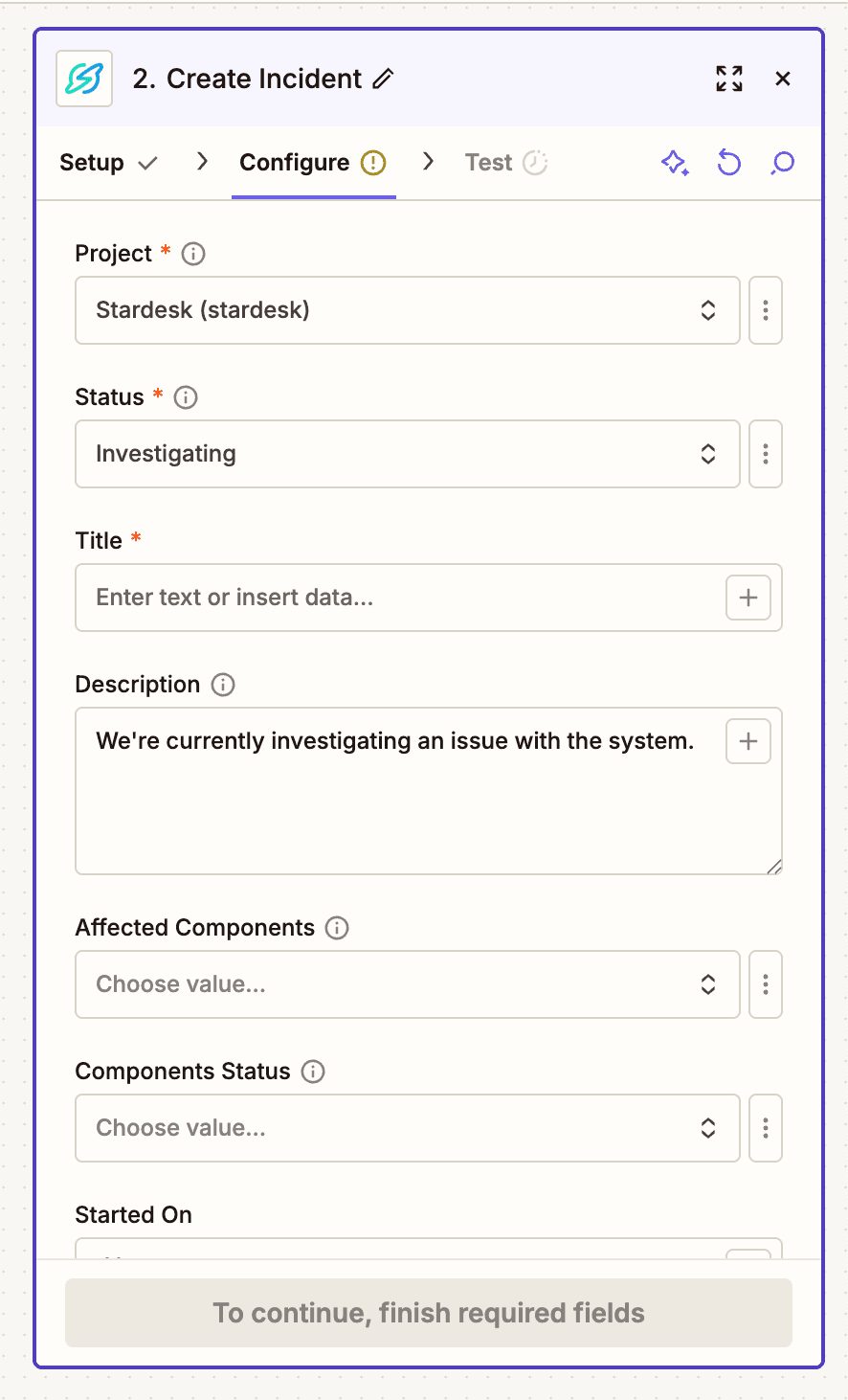Open the AI assistant sparkle icon

(x=676, y=163)
